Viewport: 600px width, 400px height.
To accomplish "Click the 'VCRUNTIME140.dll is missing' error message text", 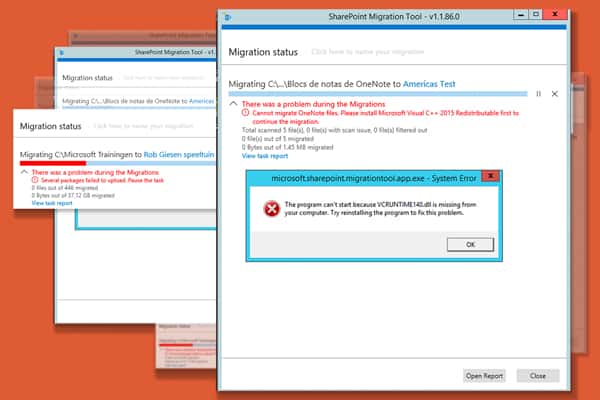I will point(380,209).
